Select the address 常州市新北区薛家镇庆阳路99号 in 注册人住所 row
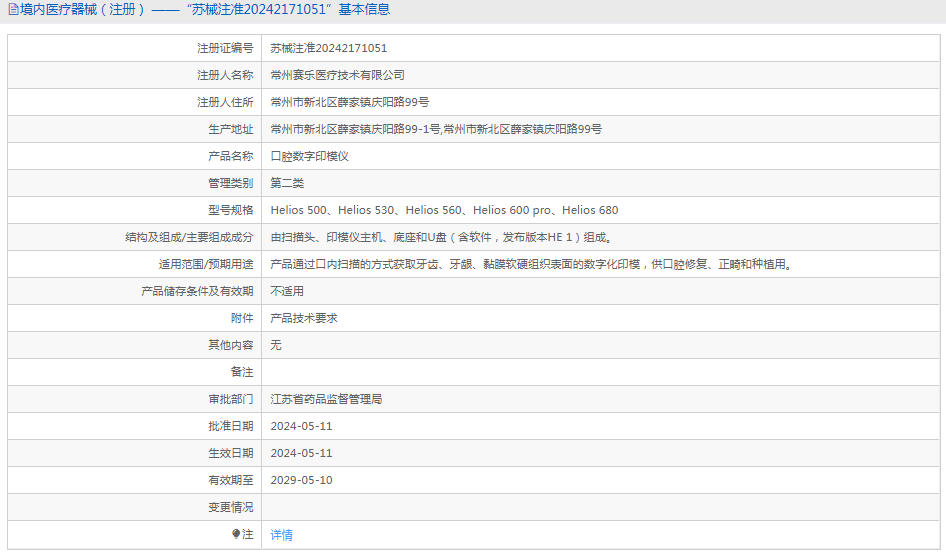This screenshot has width=946, height=556. click(x=349, y=103)
